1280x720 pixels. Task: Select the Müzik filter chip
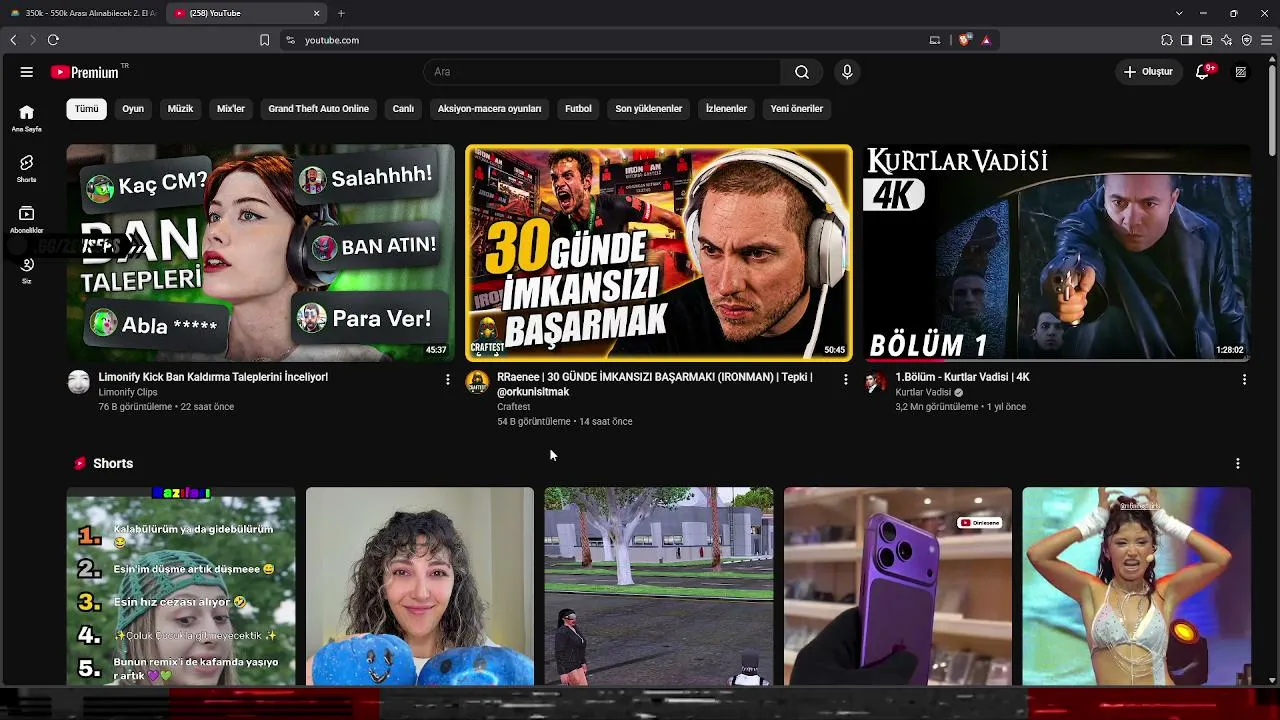(x=181, y=109)
